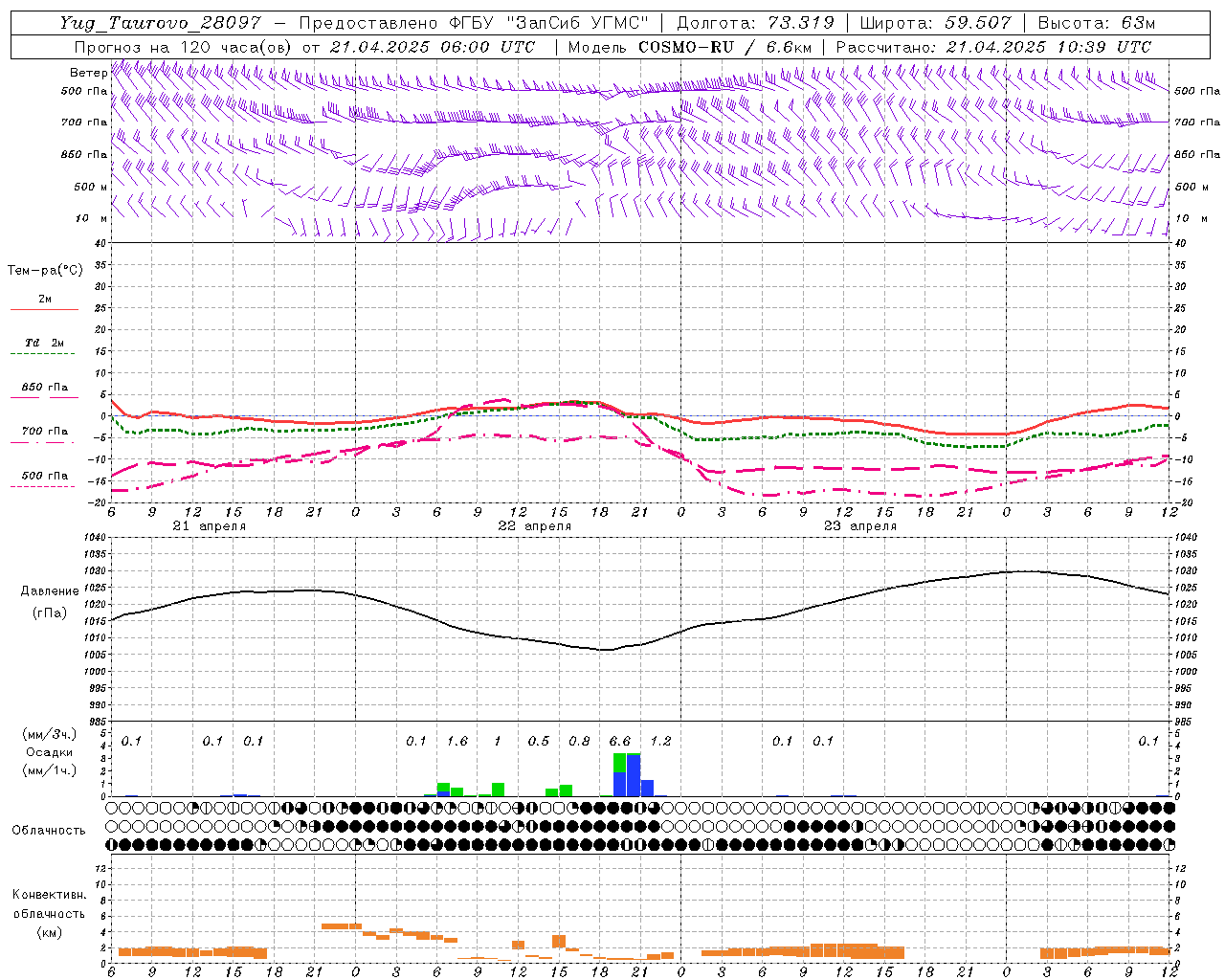Select the provider text ФГБУ "ЗапСиб УГМС"
Screen dimensions: 1225x980
tap(548, 23)
